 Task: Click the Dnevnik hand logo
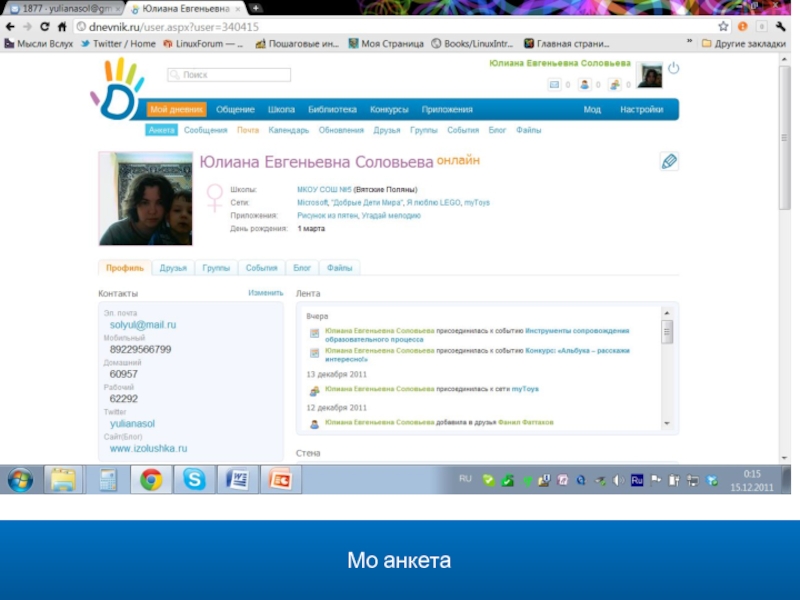coord(117,89)
